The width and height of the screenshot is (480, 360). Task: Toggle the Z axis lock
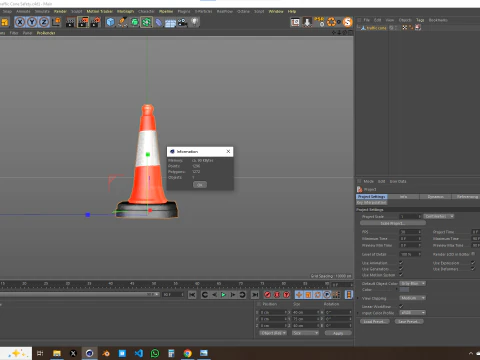(x=44, y=22)
